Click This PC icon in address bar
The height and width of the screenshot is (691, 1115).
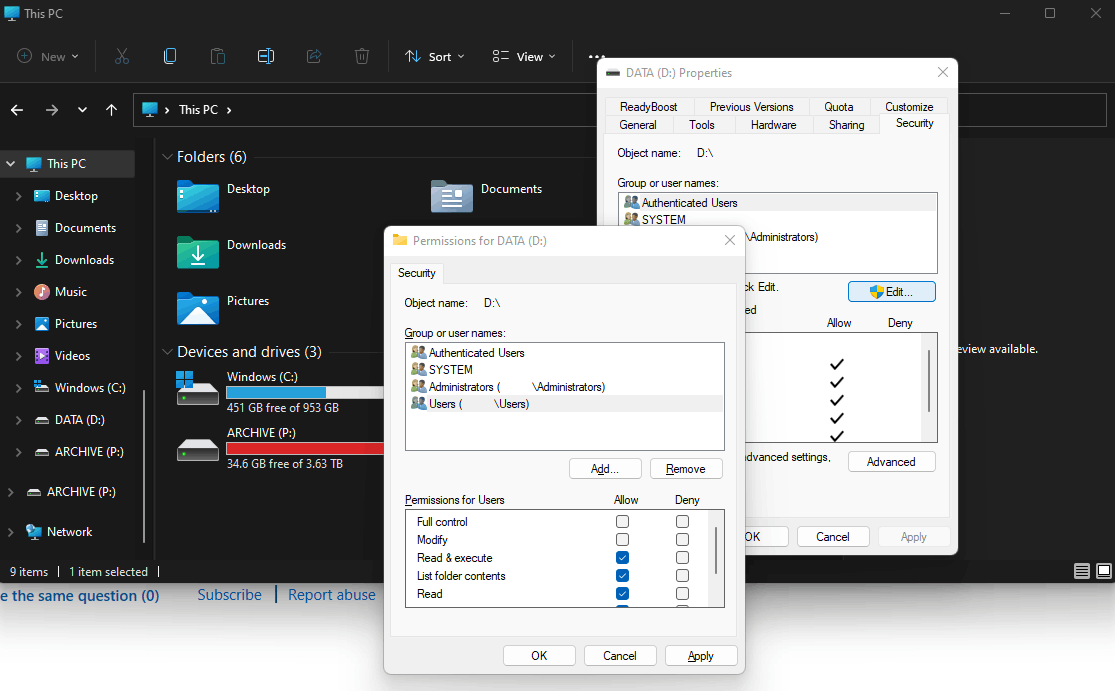pos(149,109)
